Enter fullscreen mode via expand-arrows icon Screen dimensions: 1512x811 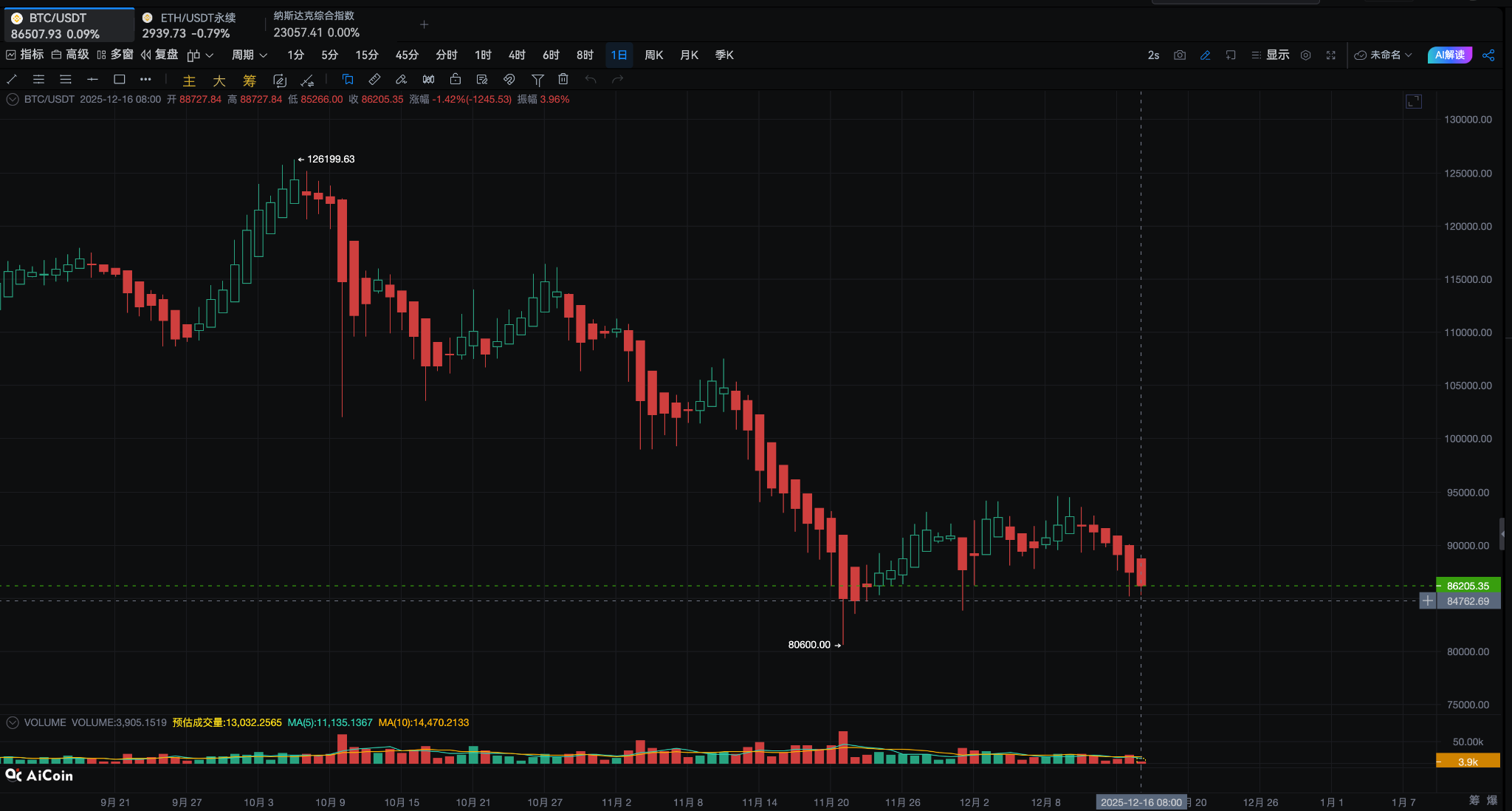point(1331,55)
